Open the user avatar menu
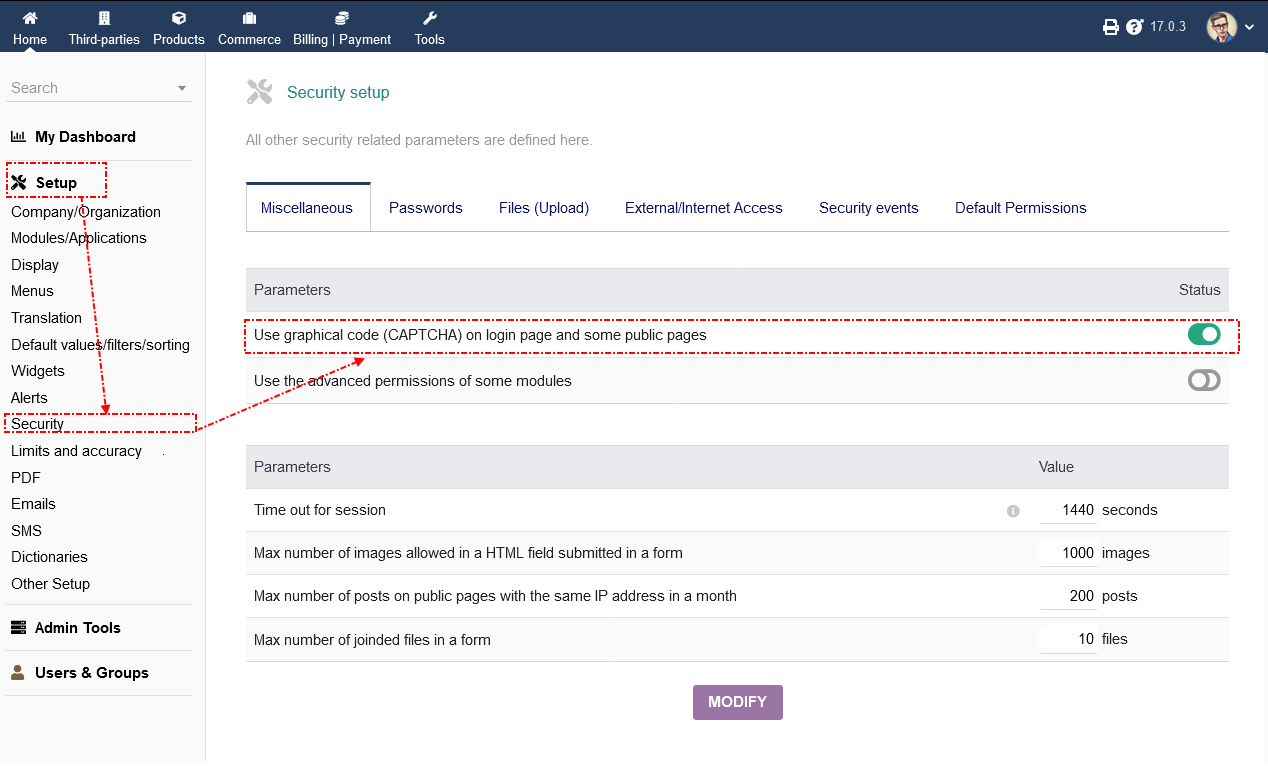The image size is (1268, 781). tap(1222, 27)
